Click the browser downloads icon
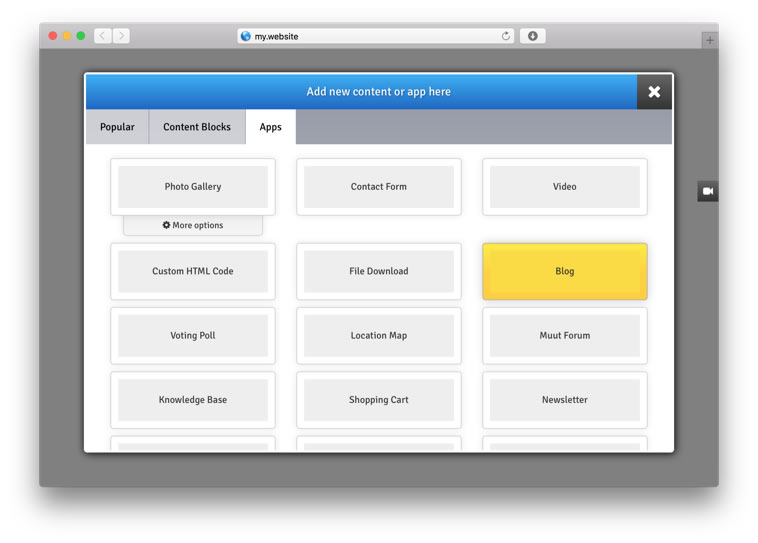 click(x=533, y=36)
